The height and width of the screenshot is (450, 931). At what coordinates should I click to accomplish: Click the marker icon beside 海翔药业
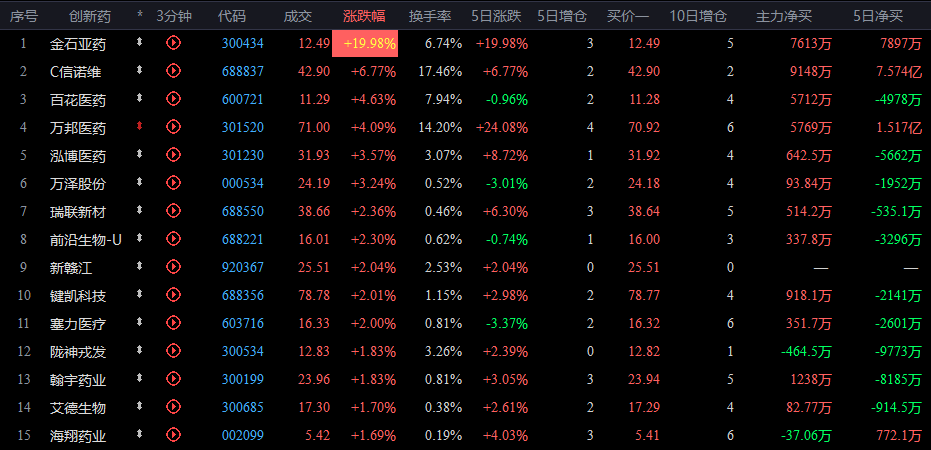[140, 435]
